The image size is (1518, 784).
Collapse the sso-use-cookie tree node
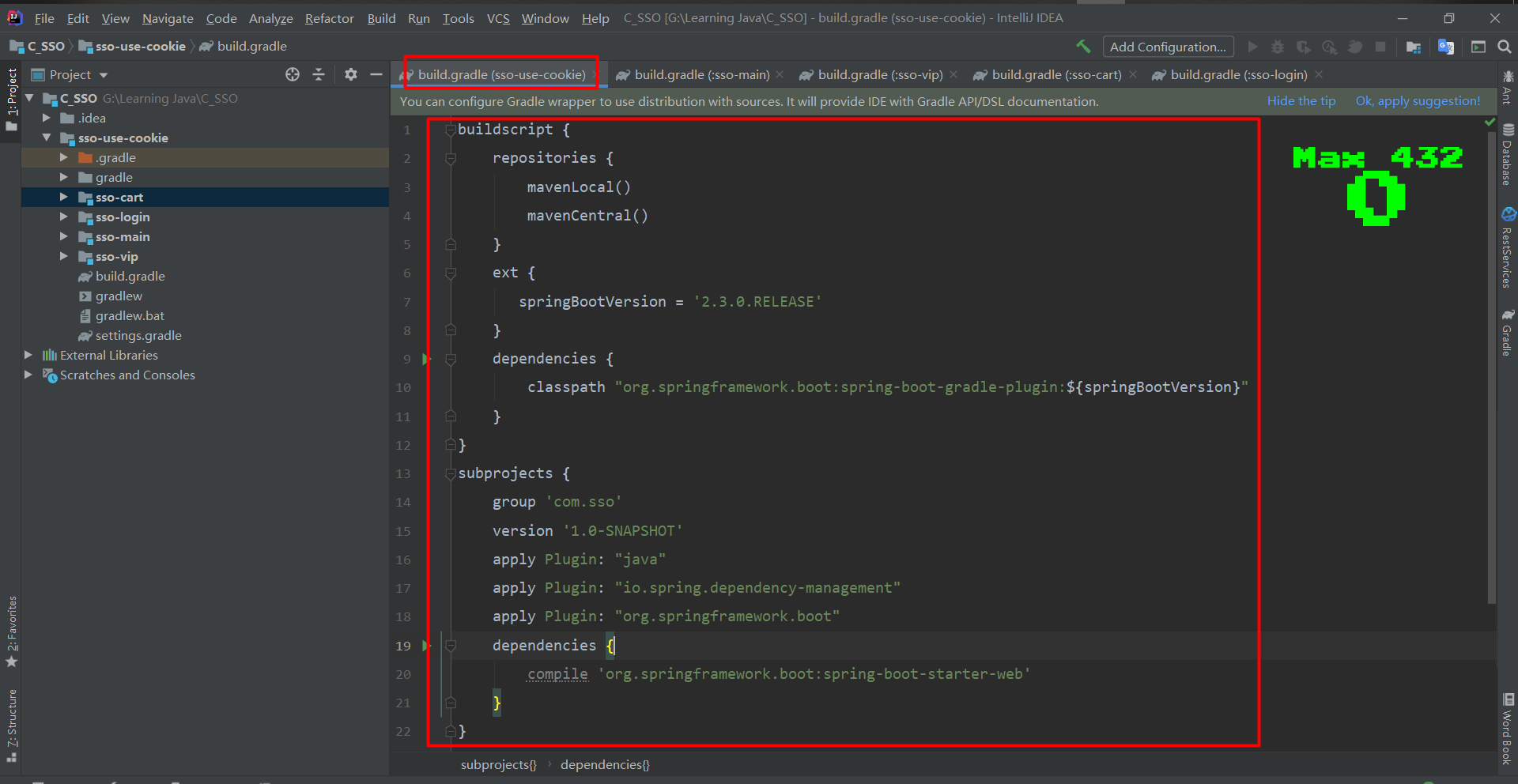click(x=47, y=138)
